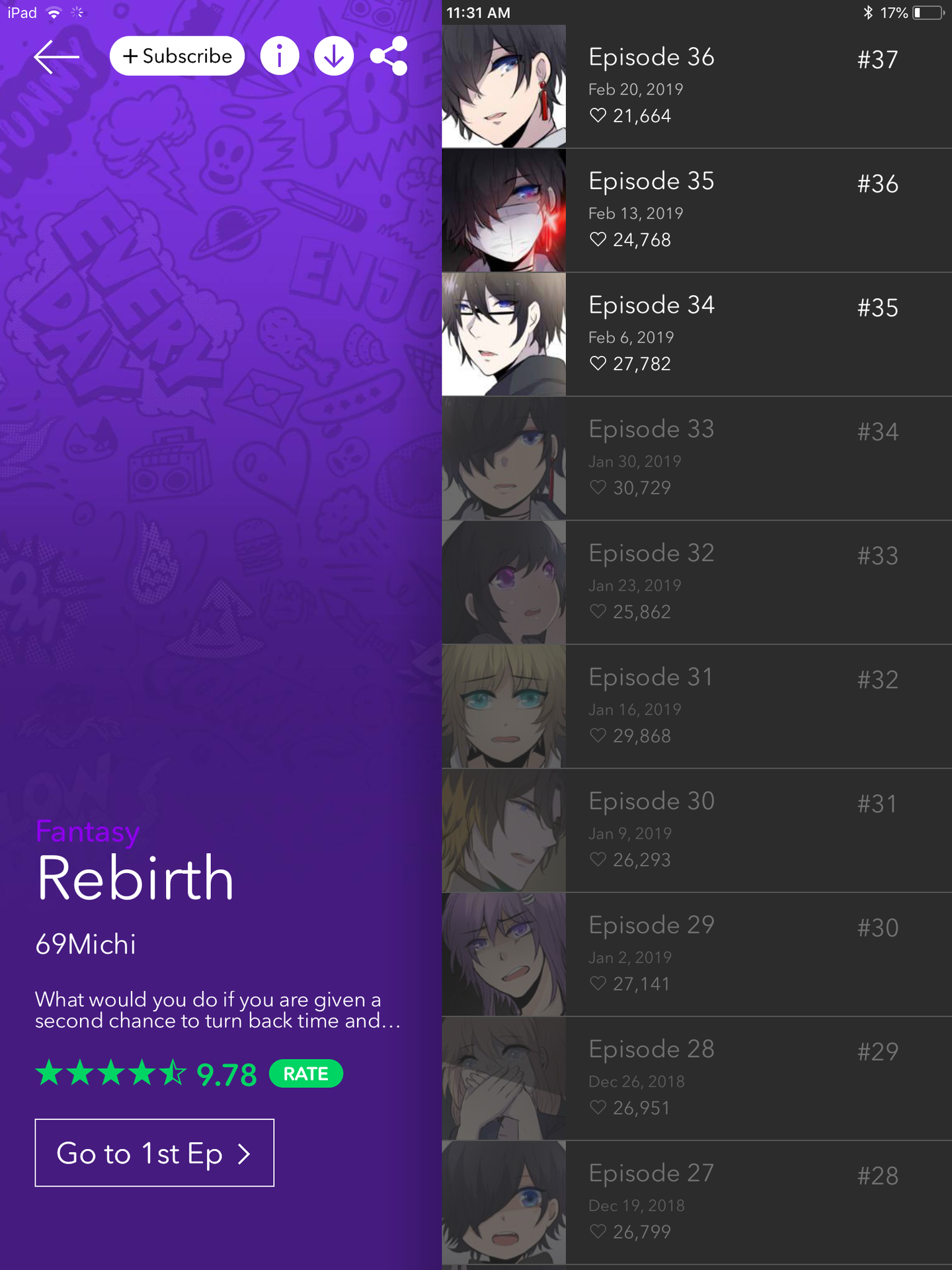Tap the chevron in Go to 1st Ep
The width and height of the screenshot is (952, 1270).
[x=245, y=1154]
